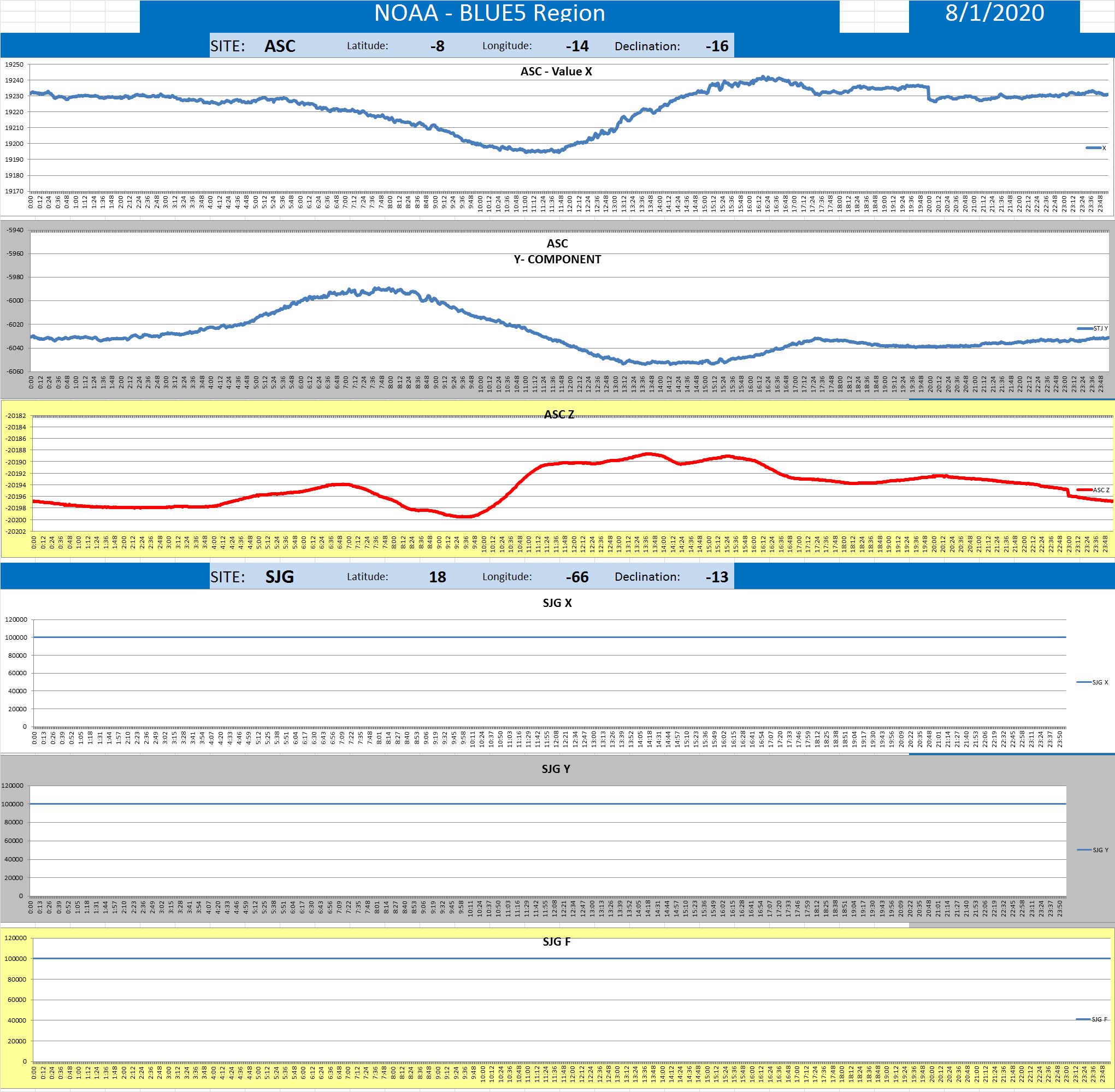This screenshot has height=1092, width=1115.
Task: Select the SJG X chart title
Action: pos(557,603)
